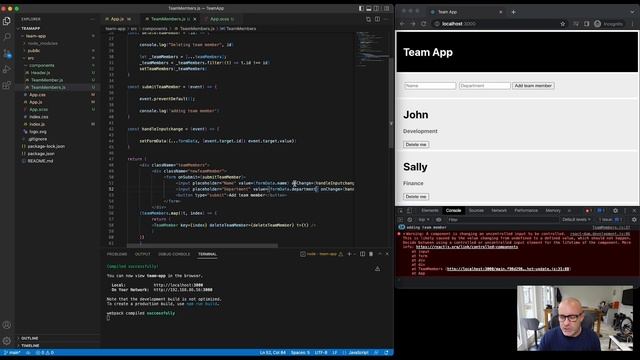Click Delete me under Sally
The image size is (640, 360).
[416, 197]
